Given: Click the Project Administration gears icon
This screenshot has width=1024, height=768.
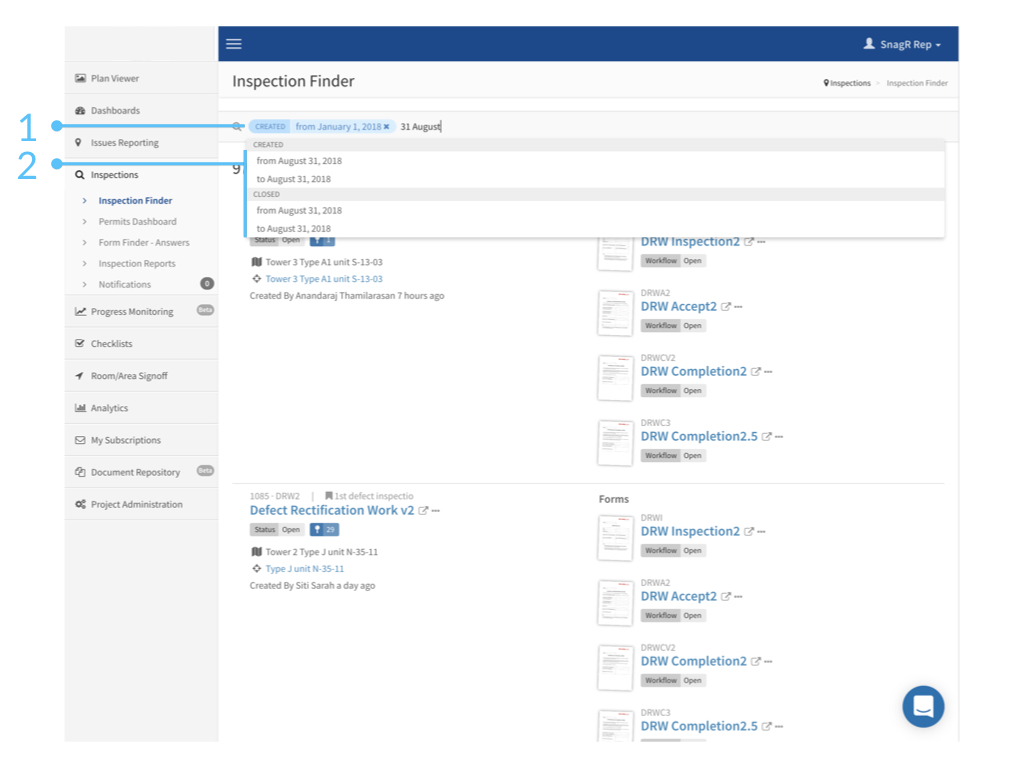Looking at the screenshot, I should 80,504.
